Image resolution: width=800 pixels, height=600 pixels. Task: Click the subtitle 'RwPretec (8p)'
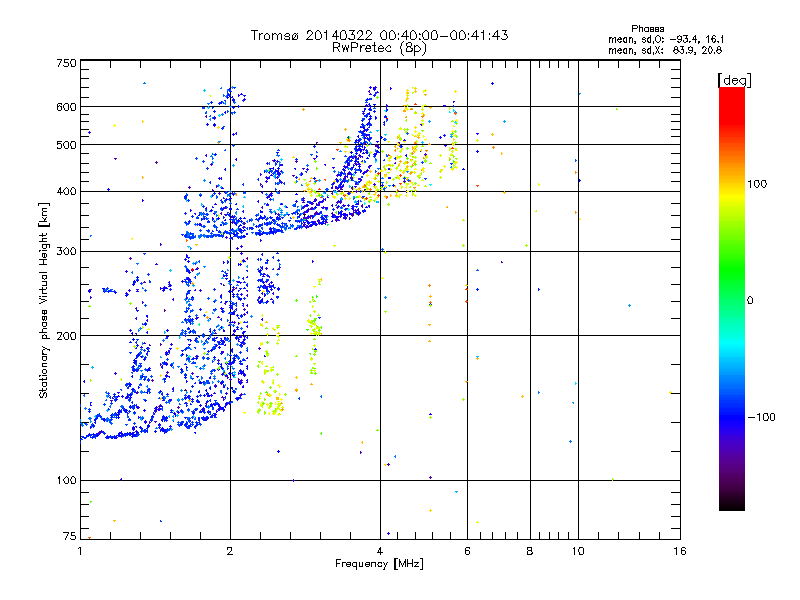point(379,48)
